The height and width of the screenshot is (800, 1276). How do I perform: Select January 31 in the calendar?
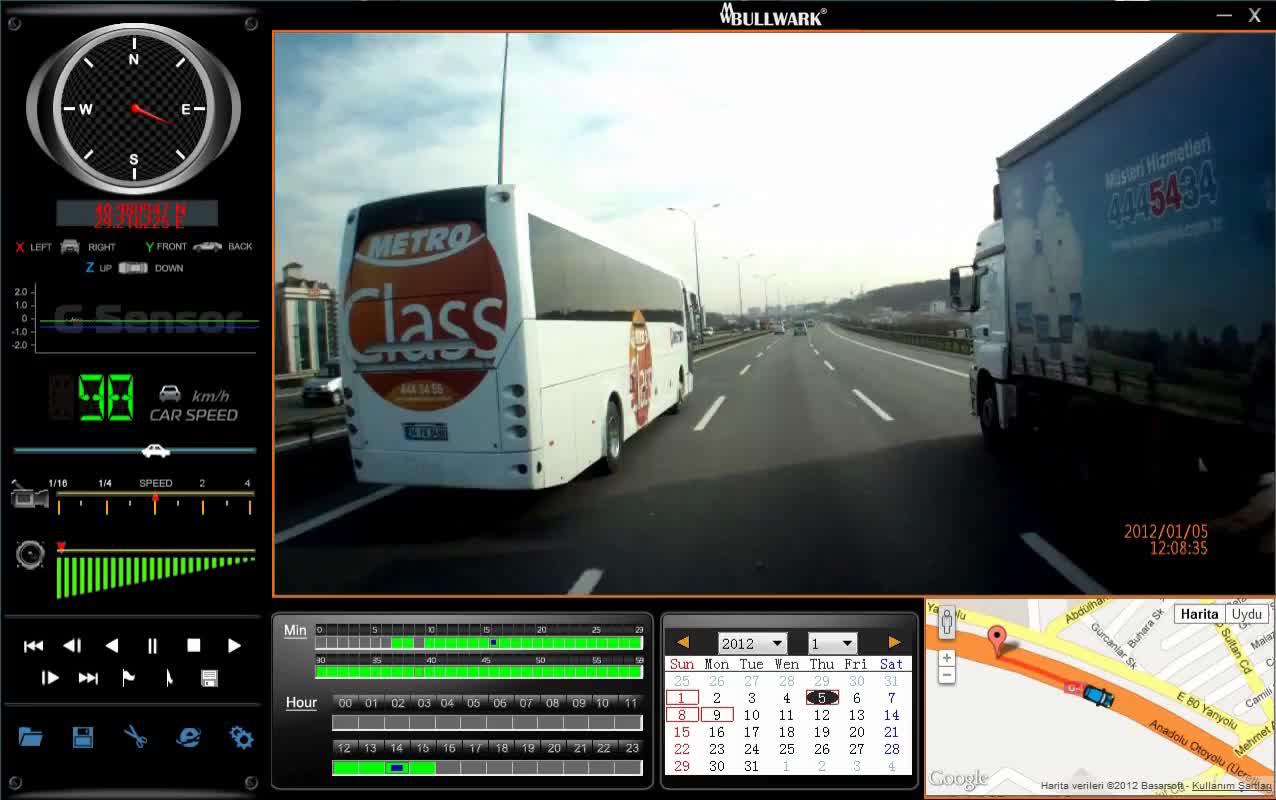[752, 766]
